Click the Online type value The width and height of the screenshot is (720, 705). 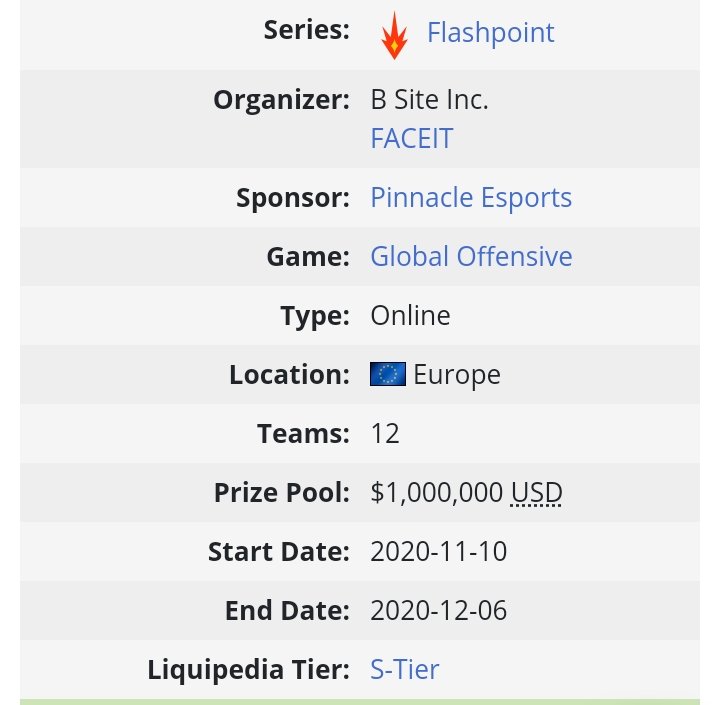[x=410, y=316]
